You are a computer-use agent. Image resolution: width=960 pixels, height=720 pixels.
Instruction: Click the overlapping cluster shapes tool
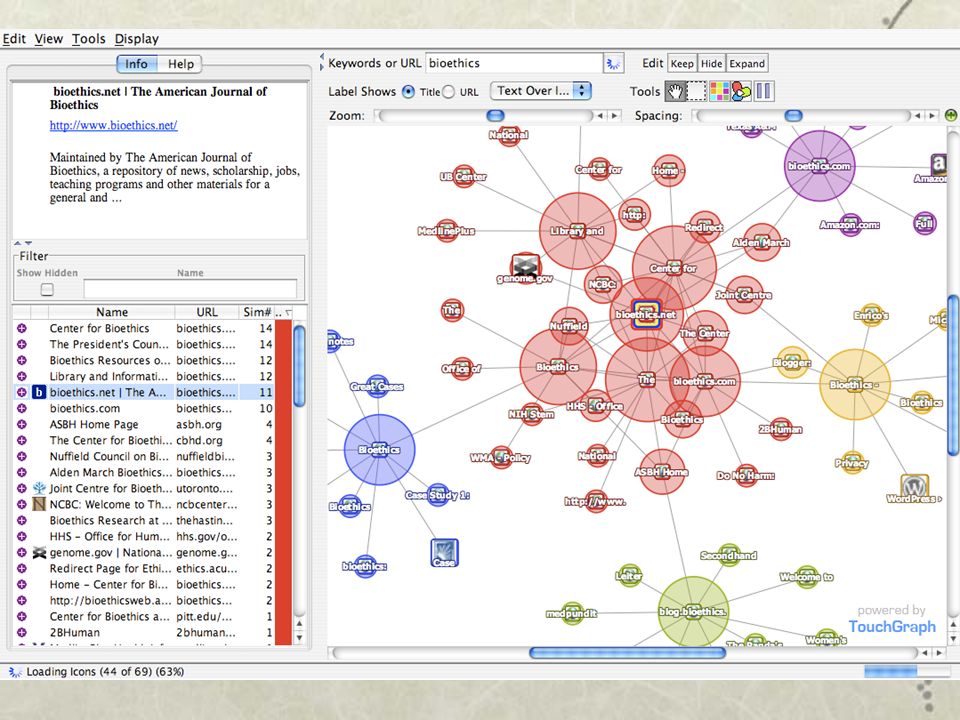pyautogui.click(x=741, y=92)
